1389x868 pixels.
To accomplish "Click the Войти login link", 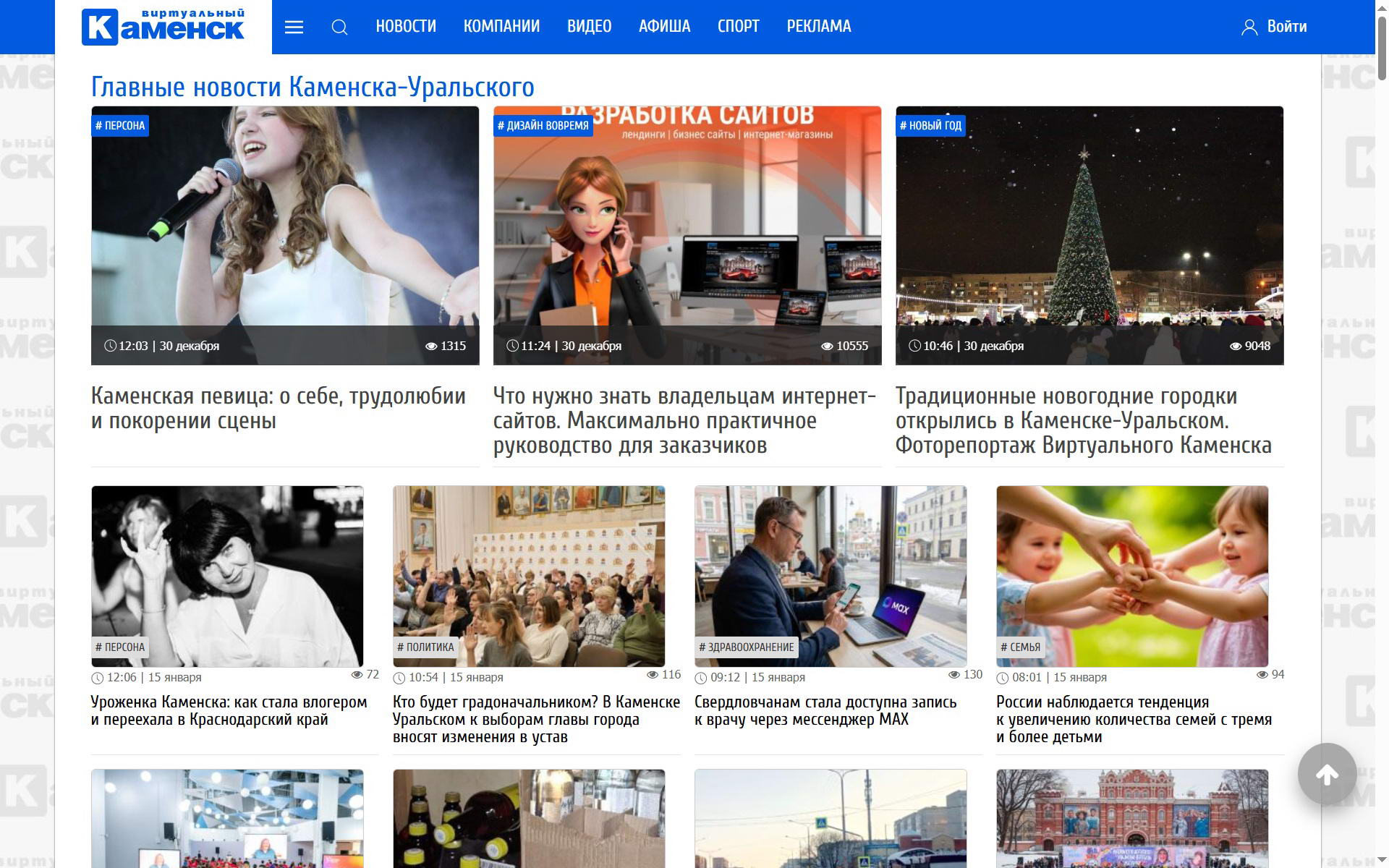I will (x=1286, y=27).
